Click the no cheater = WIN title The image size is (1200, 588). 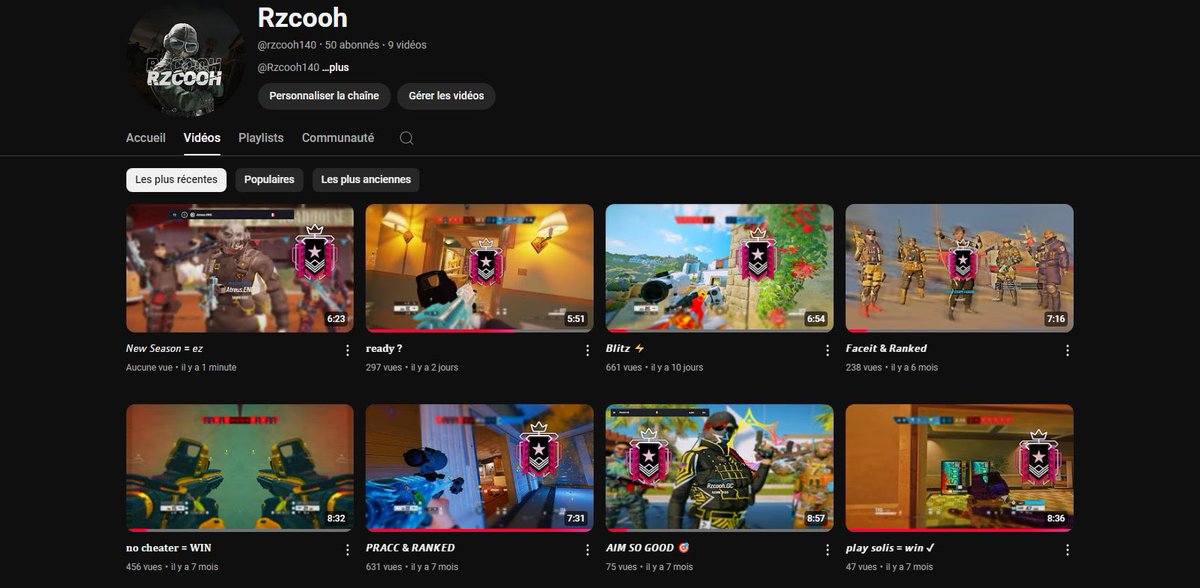point(169,548)
